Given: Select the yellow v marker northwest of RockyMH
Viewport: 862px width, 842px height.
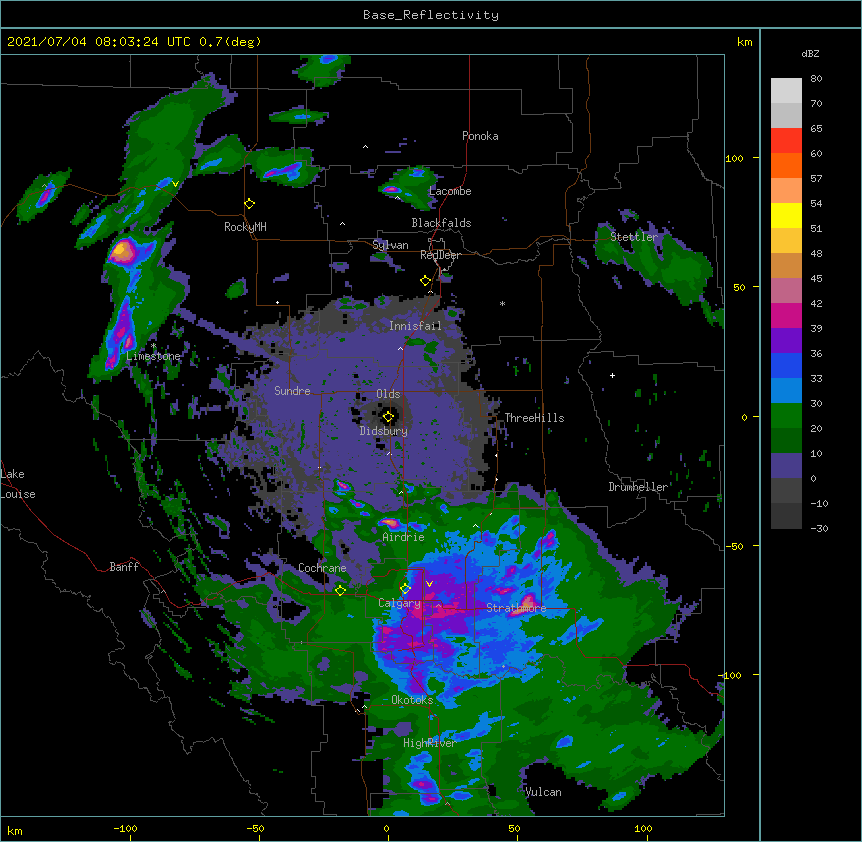Looking at the screenshot, I should pos(175,184).
